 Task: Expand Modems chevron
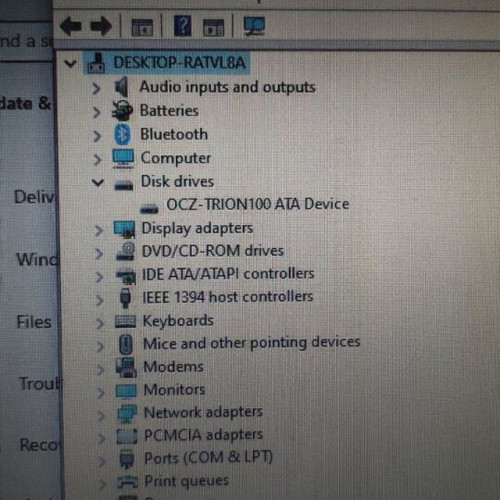coord(100,370)
